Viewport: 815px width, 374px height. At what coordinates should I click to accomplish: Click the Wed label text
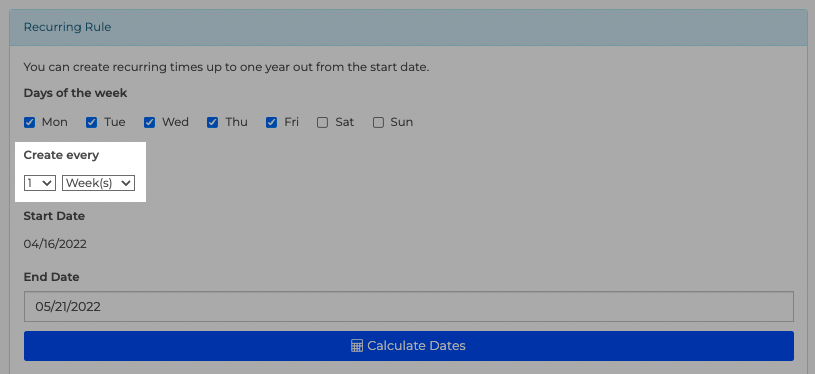pyautogui.click(x=175, y=122)
